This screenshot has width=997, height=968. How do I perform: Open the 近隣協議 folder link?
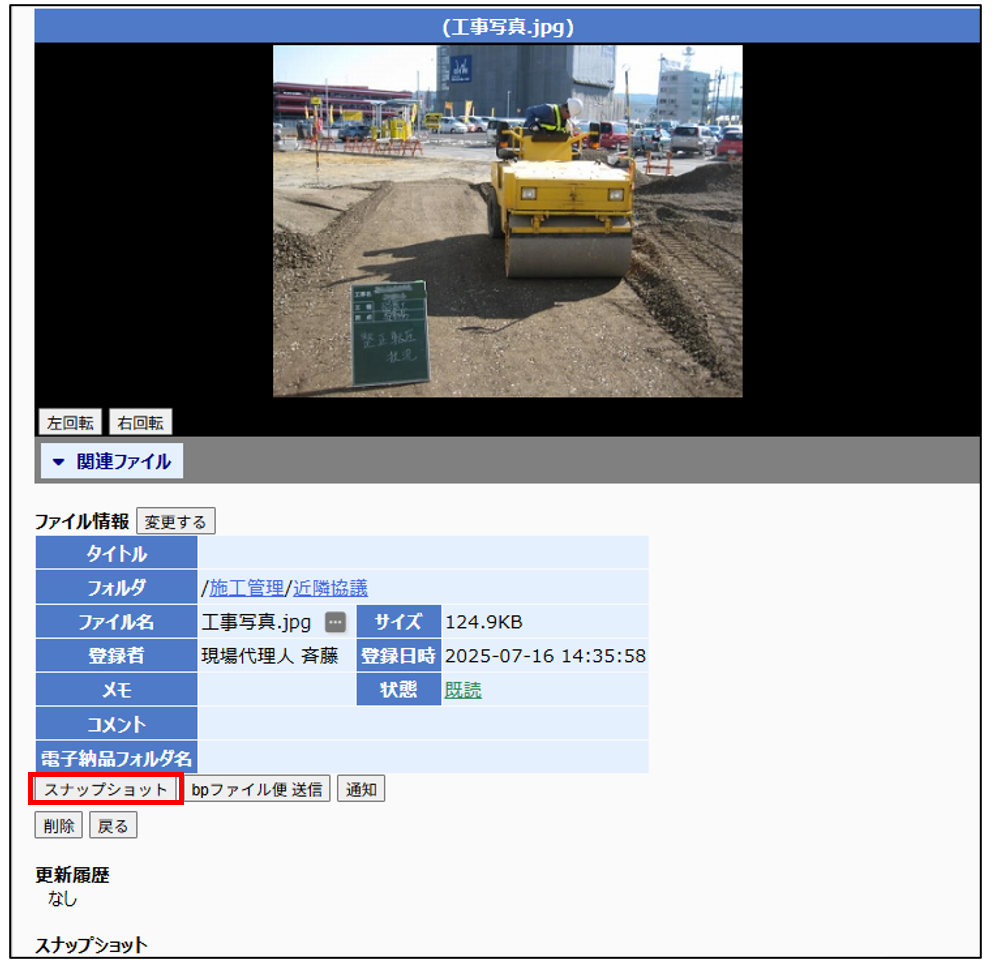point(330,588)
